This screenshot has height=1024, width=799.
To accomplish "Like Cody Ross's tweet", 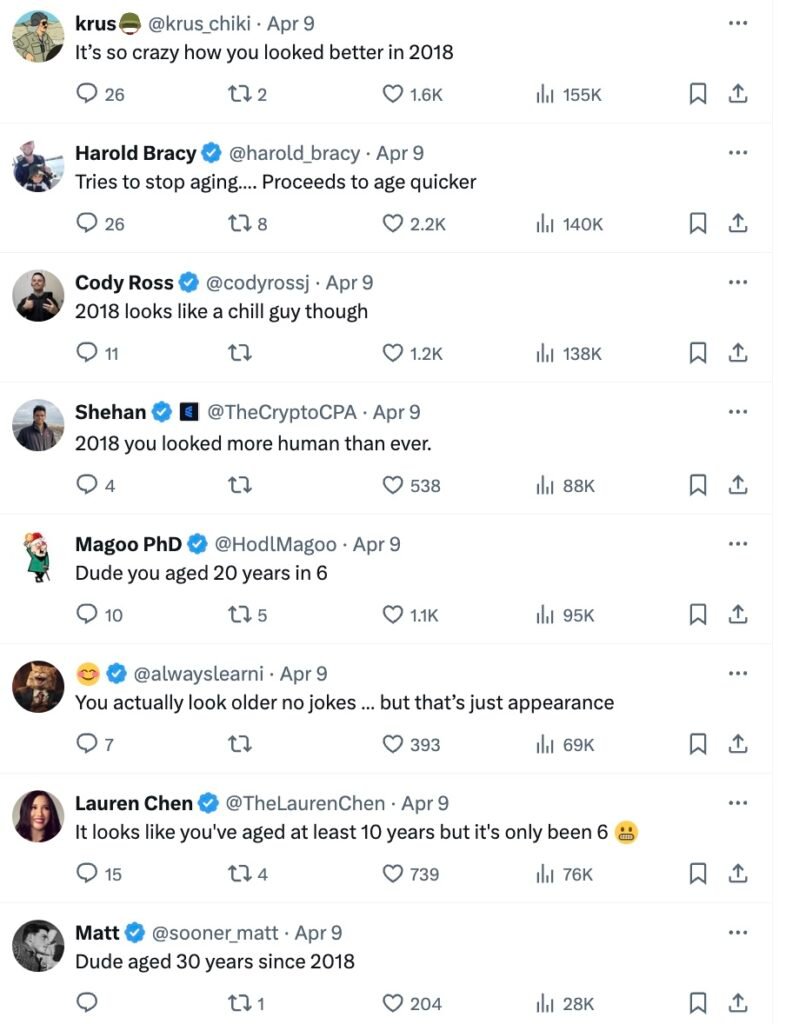I will [394, 354].
